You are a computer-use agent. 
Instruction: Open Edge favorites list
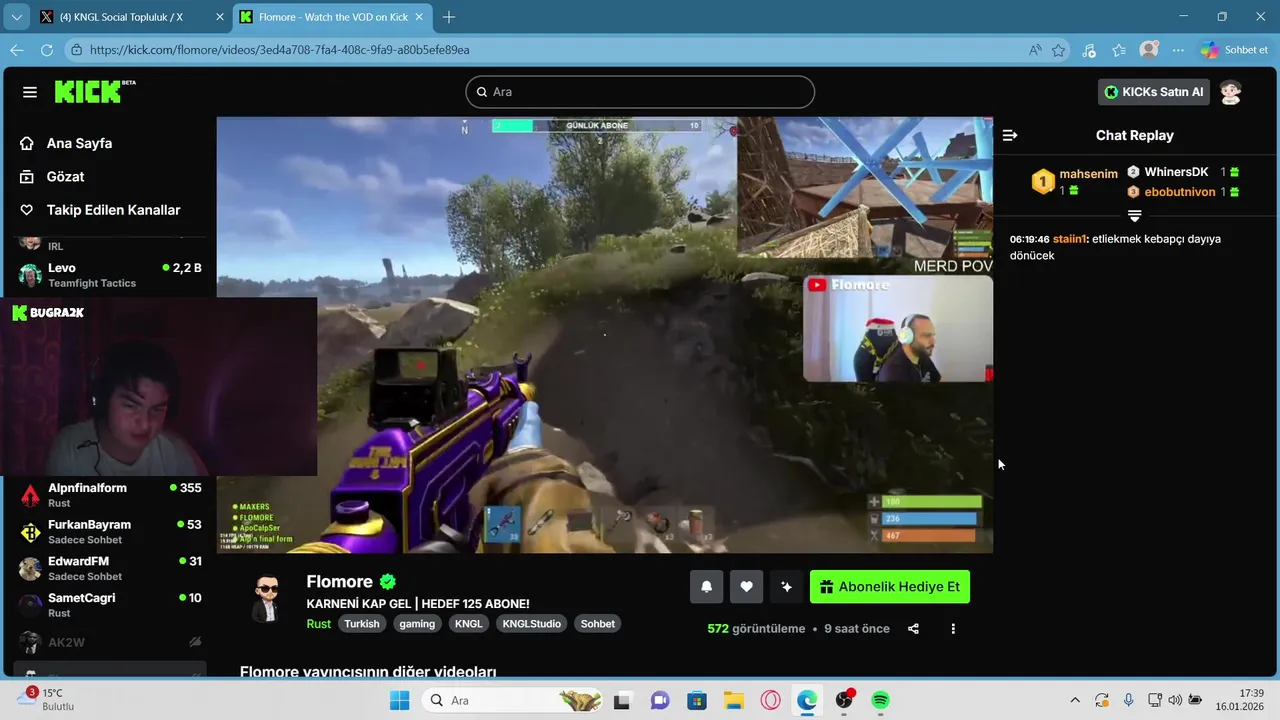click(1119, 50)
